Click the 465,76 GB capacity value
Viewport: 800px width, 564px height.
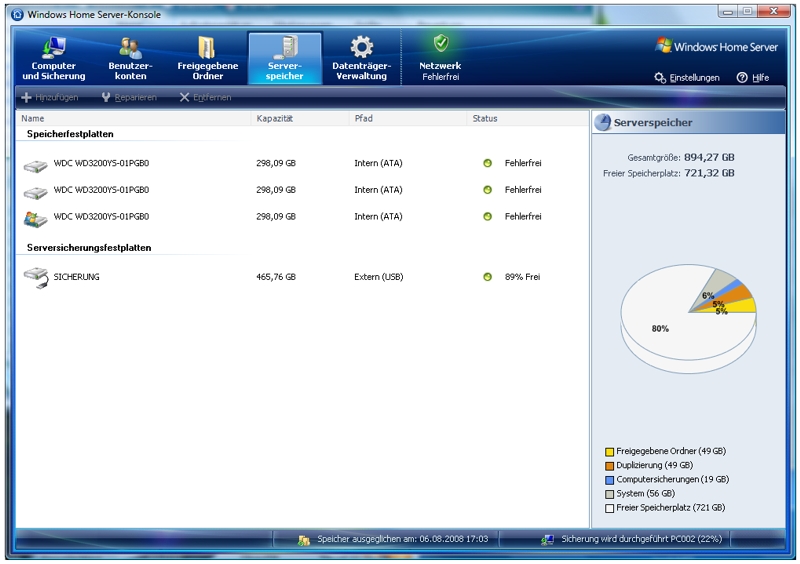tap(276, 277)
